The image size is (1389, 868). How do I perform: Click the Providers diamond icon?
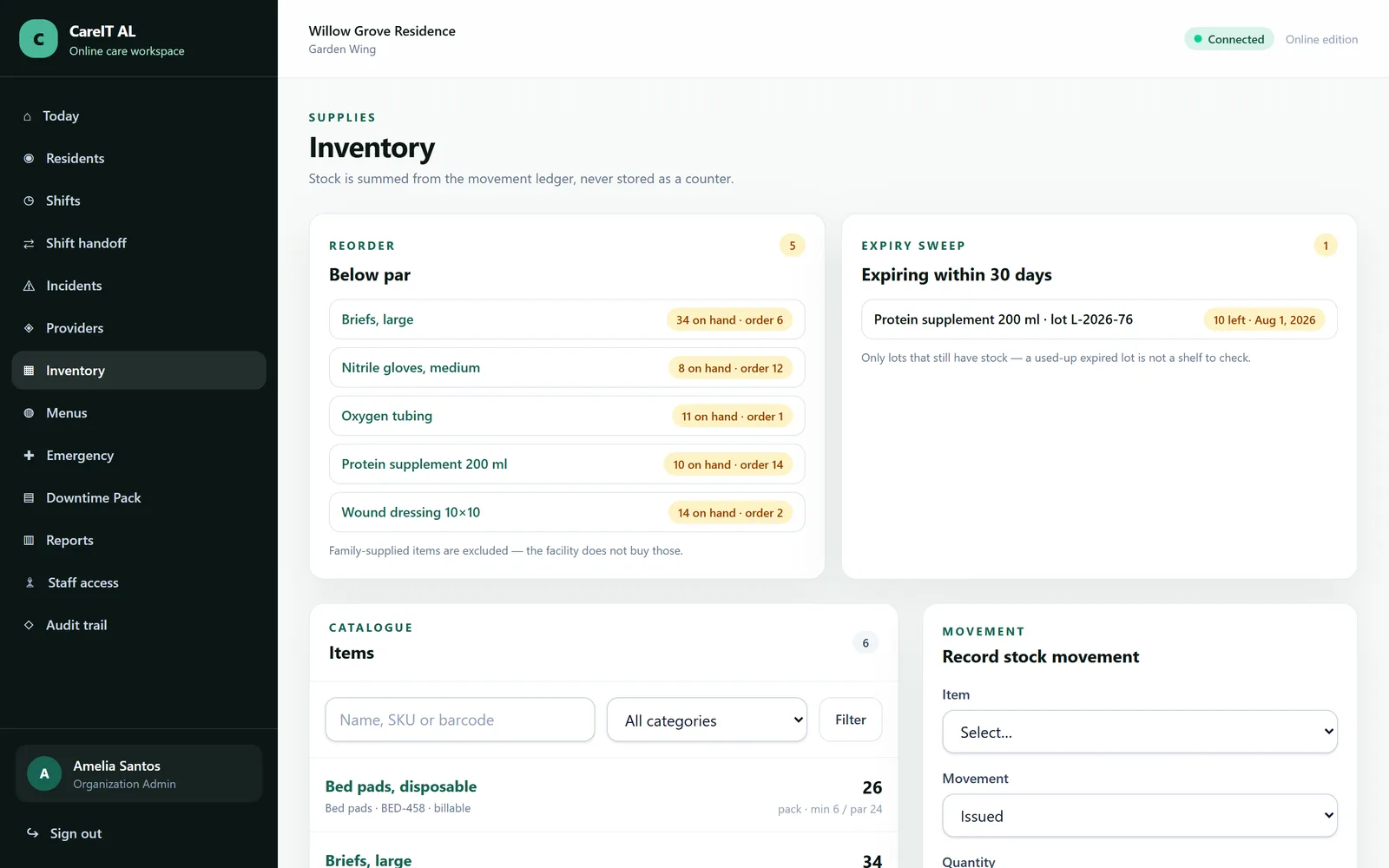29,328
